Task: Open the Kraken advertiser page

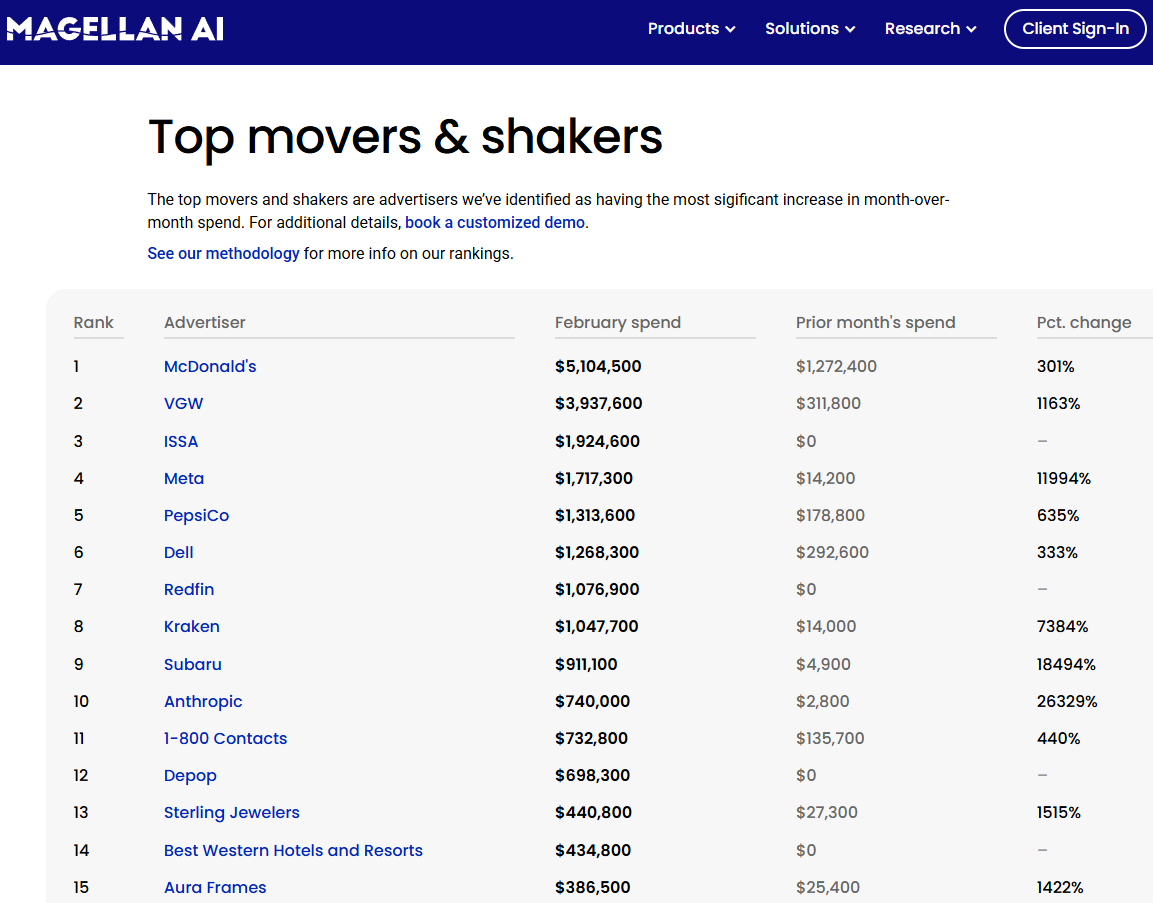Action: pos(192,627)
